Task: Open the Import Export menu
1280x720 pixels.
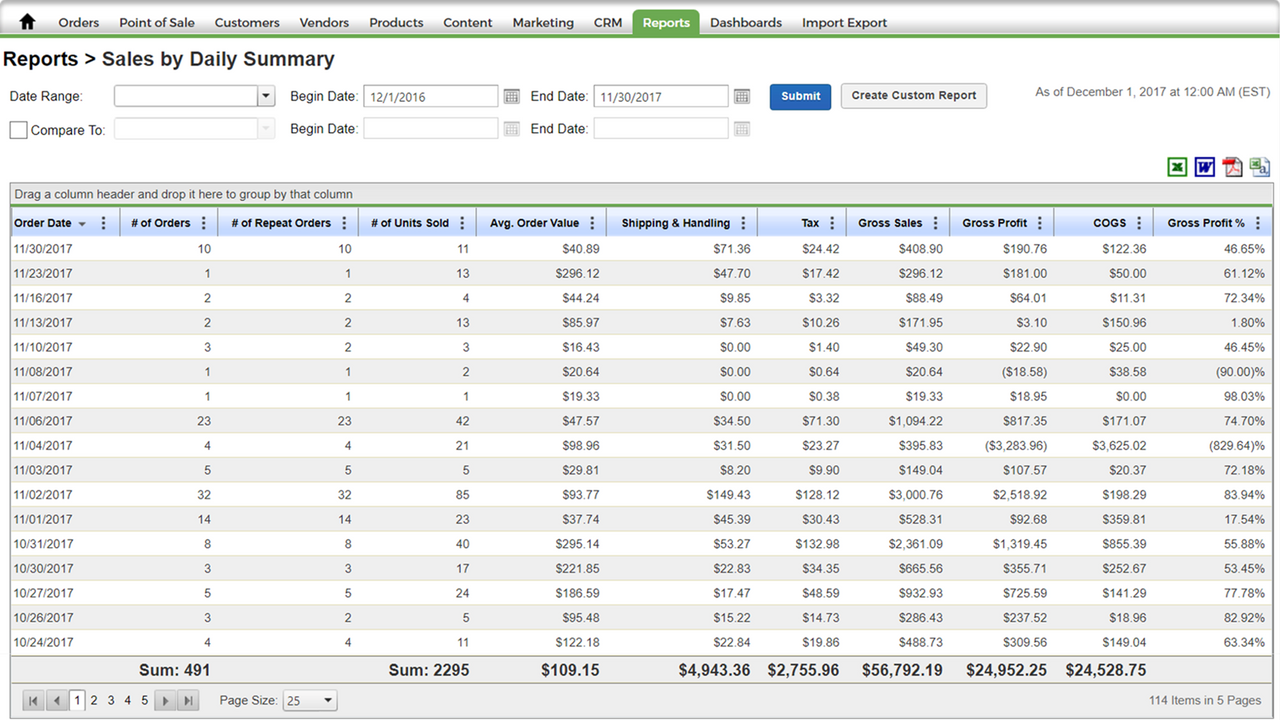Action: 844,22
